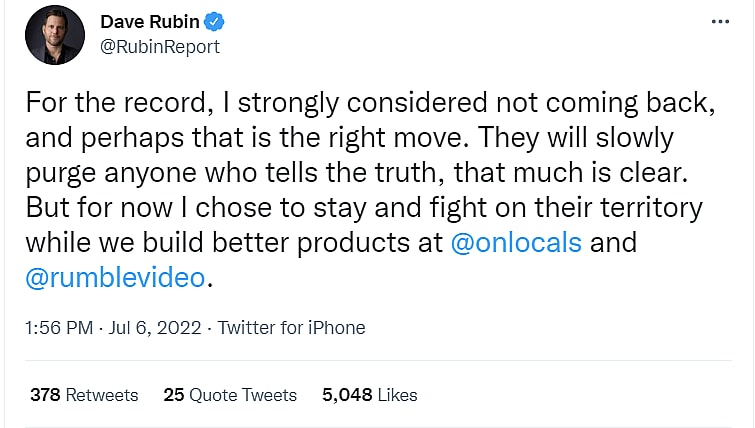The image size is (755, 428).
Task: View who Liked this tweet
Action: [x=398, y=395]
